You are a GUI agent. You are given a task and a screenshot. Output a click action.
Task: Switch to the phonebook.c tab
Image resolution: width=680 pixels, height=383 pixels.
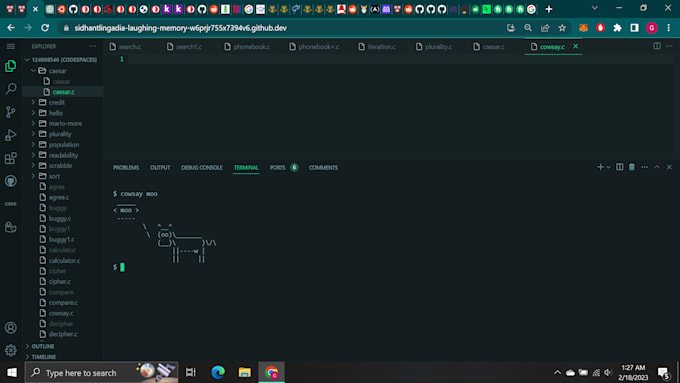coord(252,46)
